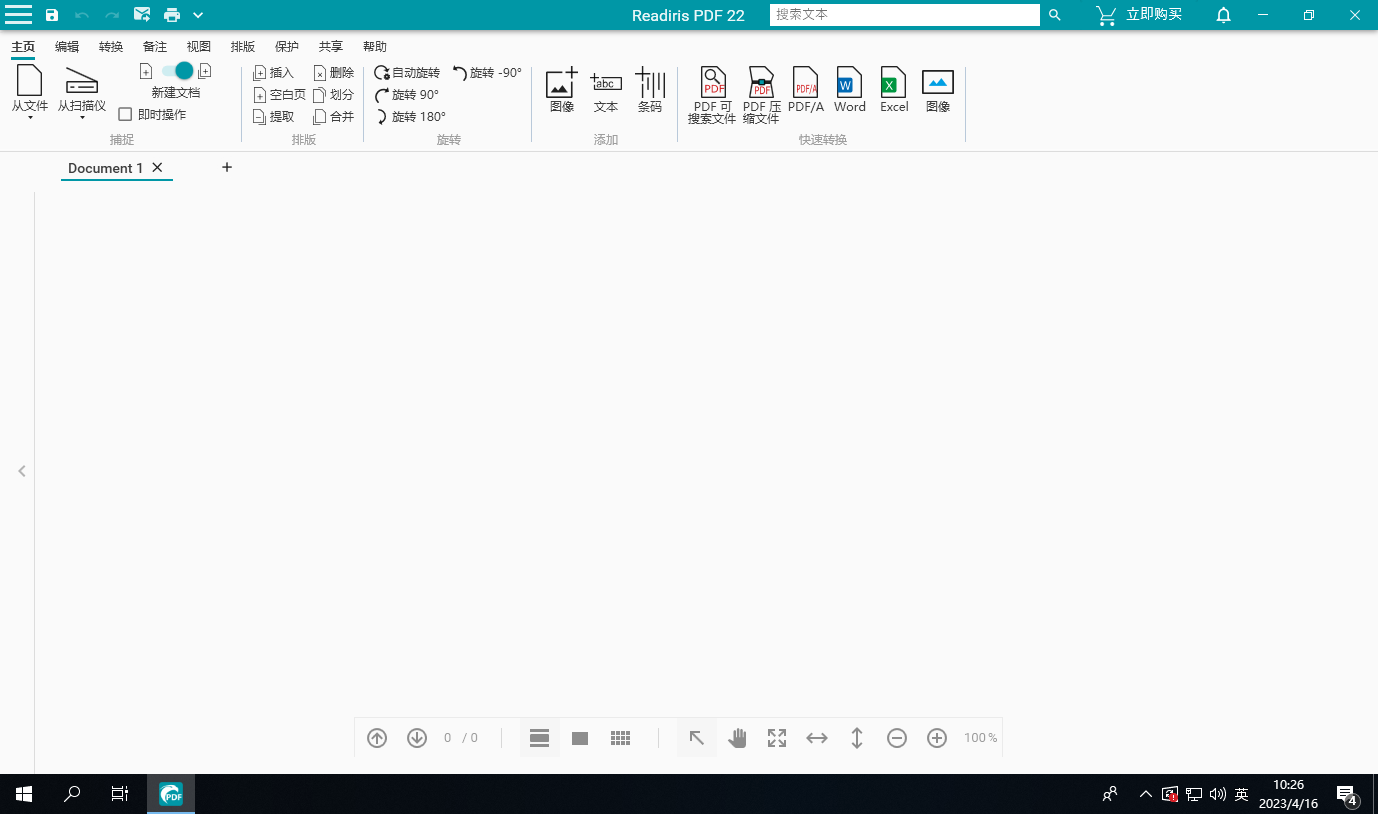Viewport: 1378px width, 814px height.
Task: Open the 保护 ribbon tab
Action: click(287, 46)
